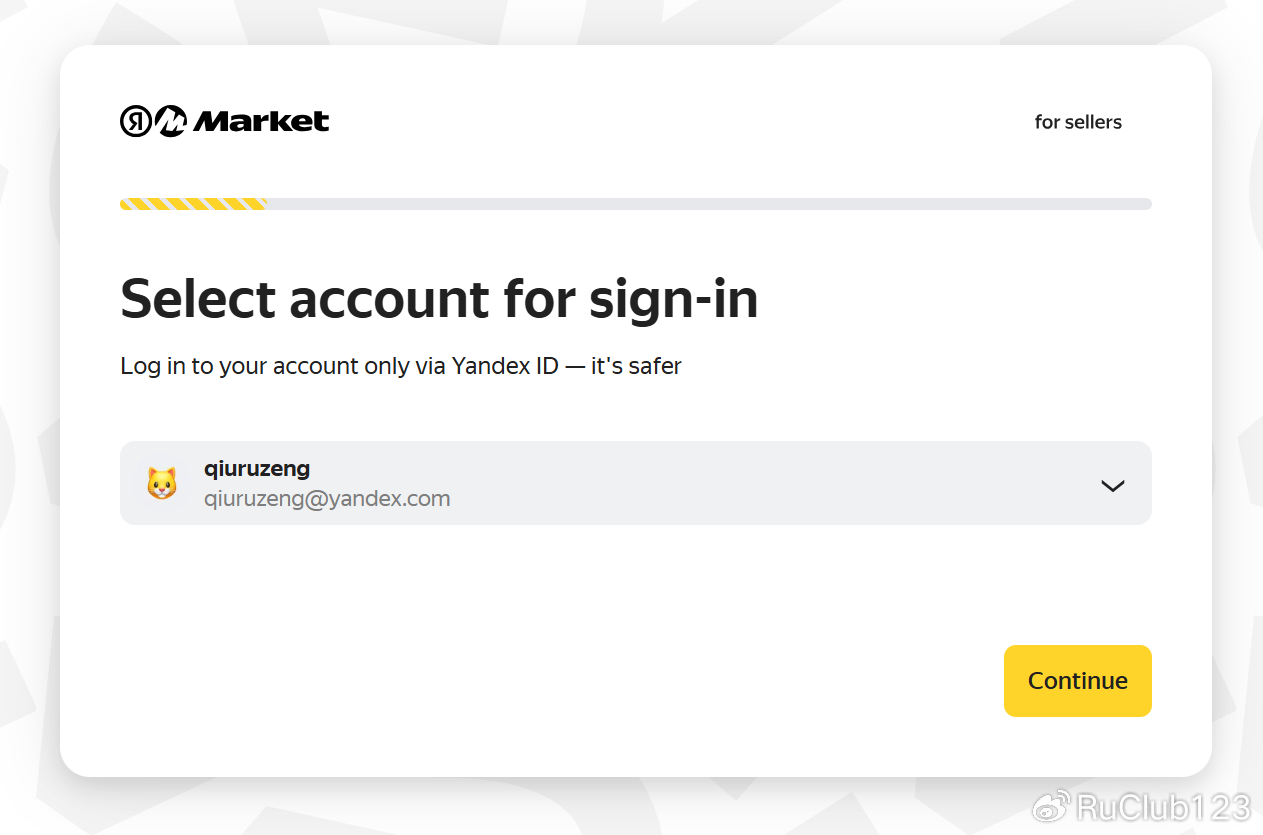Click the Market "M" circle logo
Viewport: 1263px width, 835px height.
click(x=171, y=122)
